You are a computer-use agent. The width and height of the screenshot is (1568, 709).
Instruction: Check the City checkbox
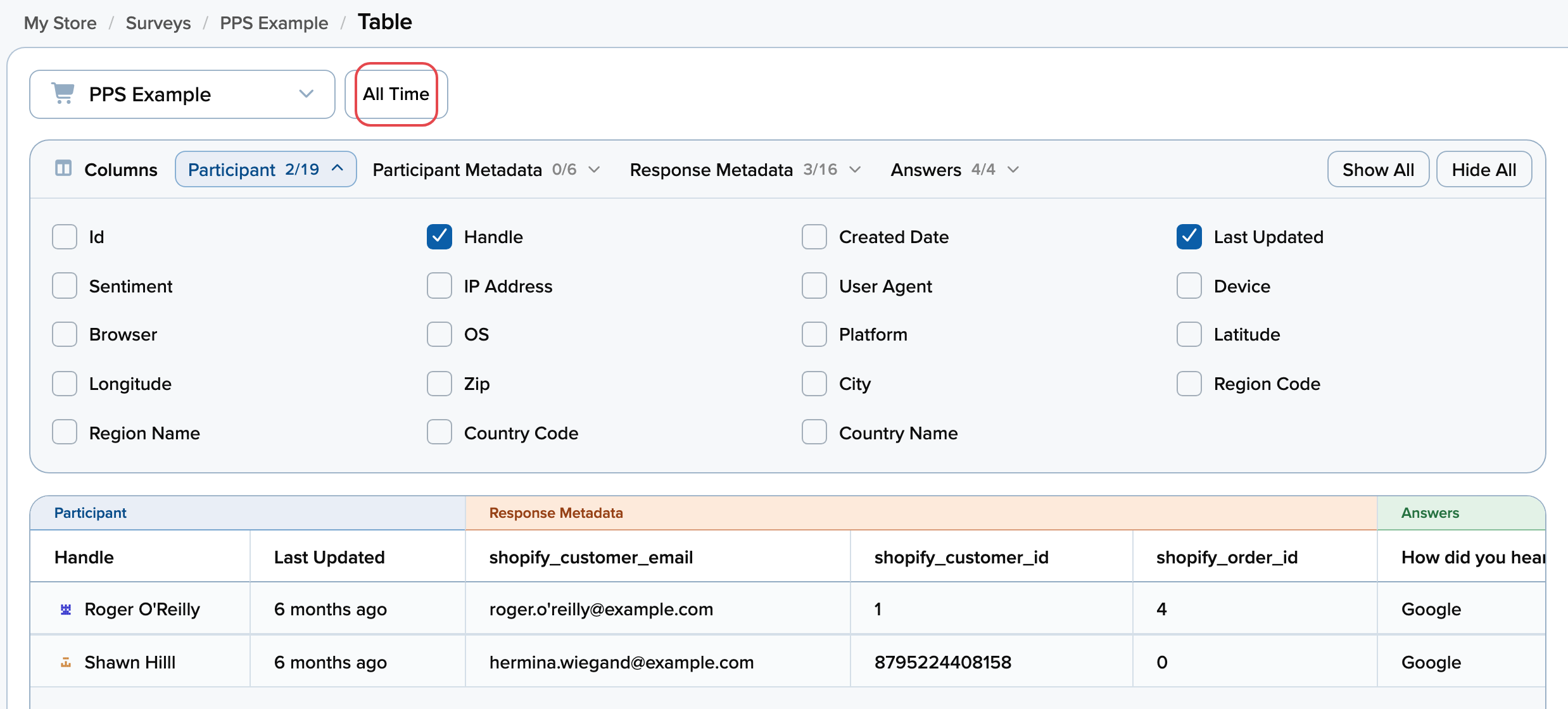(x=814, y=384)
